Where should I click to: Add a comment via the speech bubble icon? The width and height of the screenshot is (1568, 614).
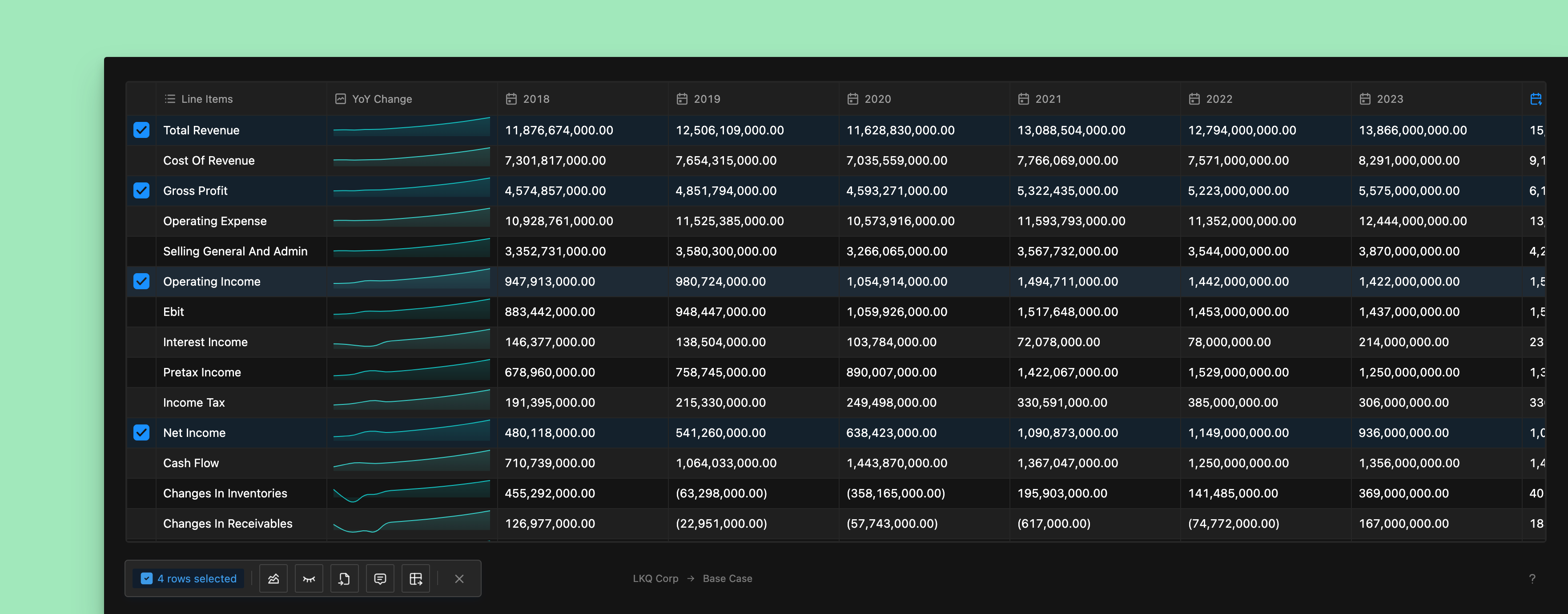pyautogui.click(x=379, y=578)
